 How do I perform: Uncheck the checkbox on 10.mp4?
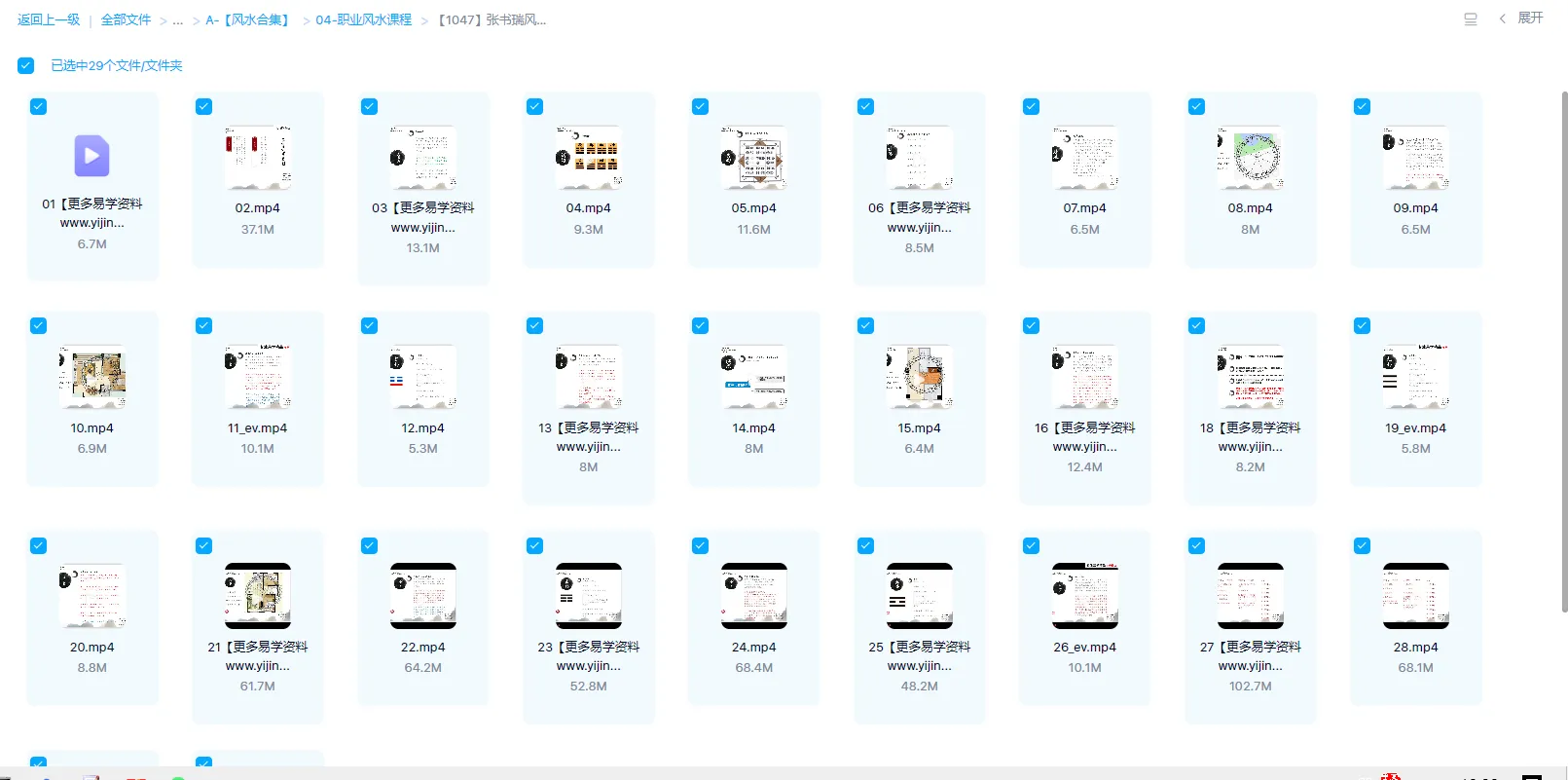click(39, 325)
